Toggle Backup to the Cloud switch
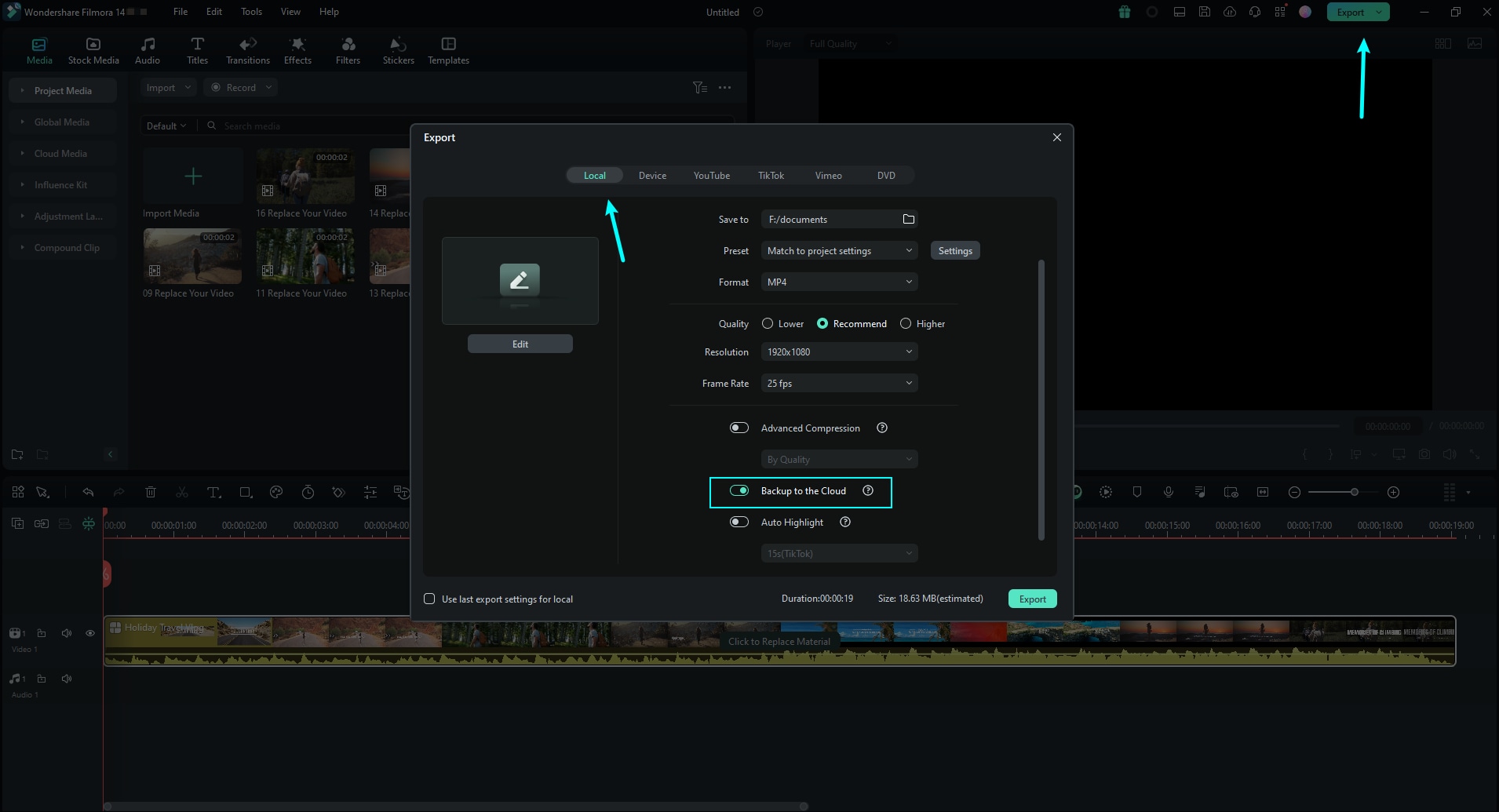Image resolution: width=1499 pixels, height=812 pixels. [739, 490]
